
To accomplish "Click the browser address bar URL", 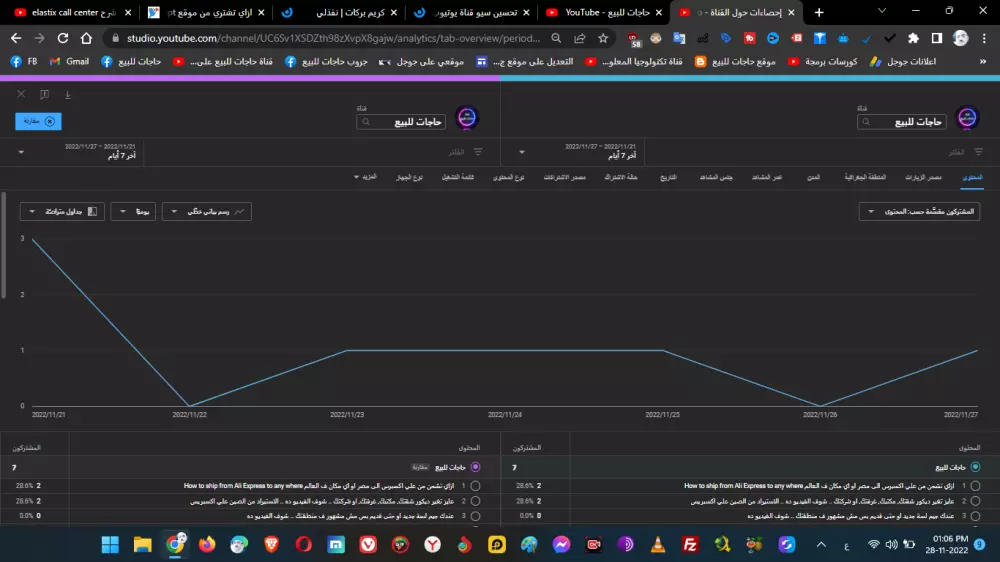I will click(x=333, y=38).
